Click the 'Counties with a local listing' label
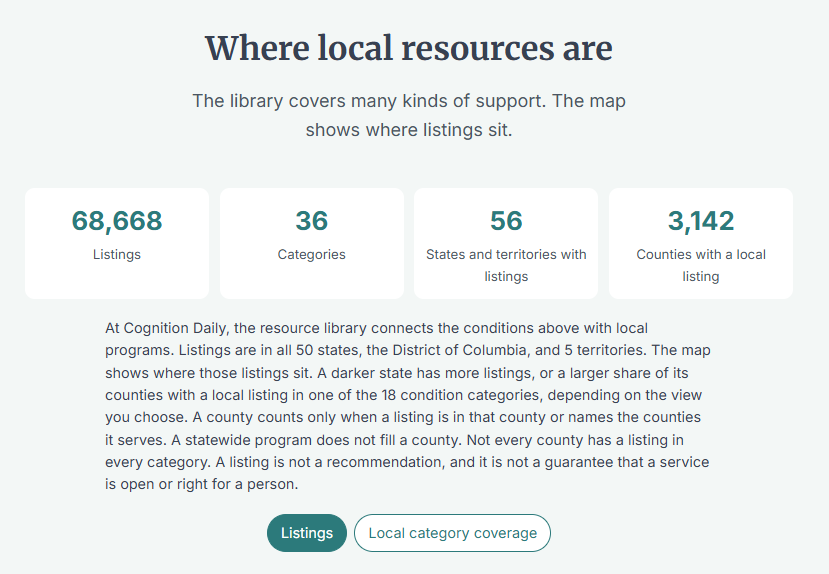This screenshot has width=829, height=574. pyautogui.click(x=701, y=265)
